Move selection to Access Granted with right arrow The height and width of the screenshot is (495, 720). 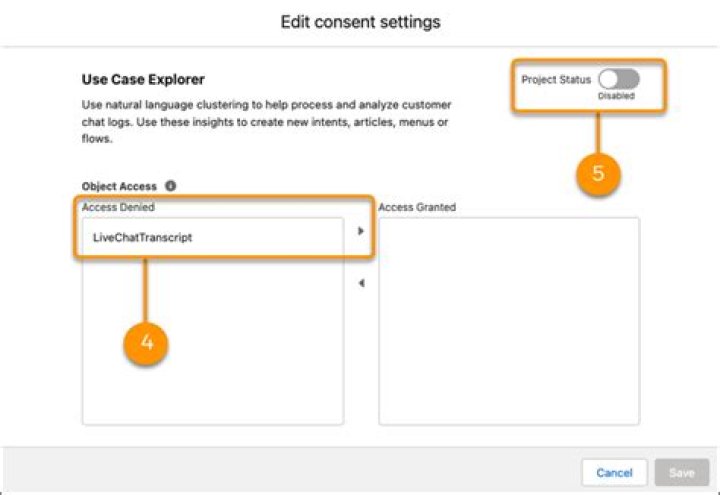click(361, 231)
